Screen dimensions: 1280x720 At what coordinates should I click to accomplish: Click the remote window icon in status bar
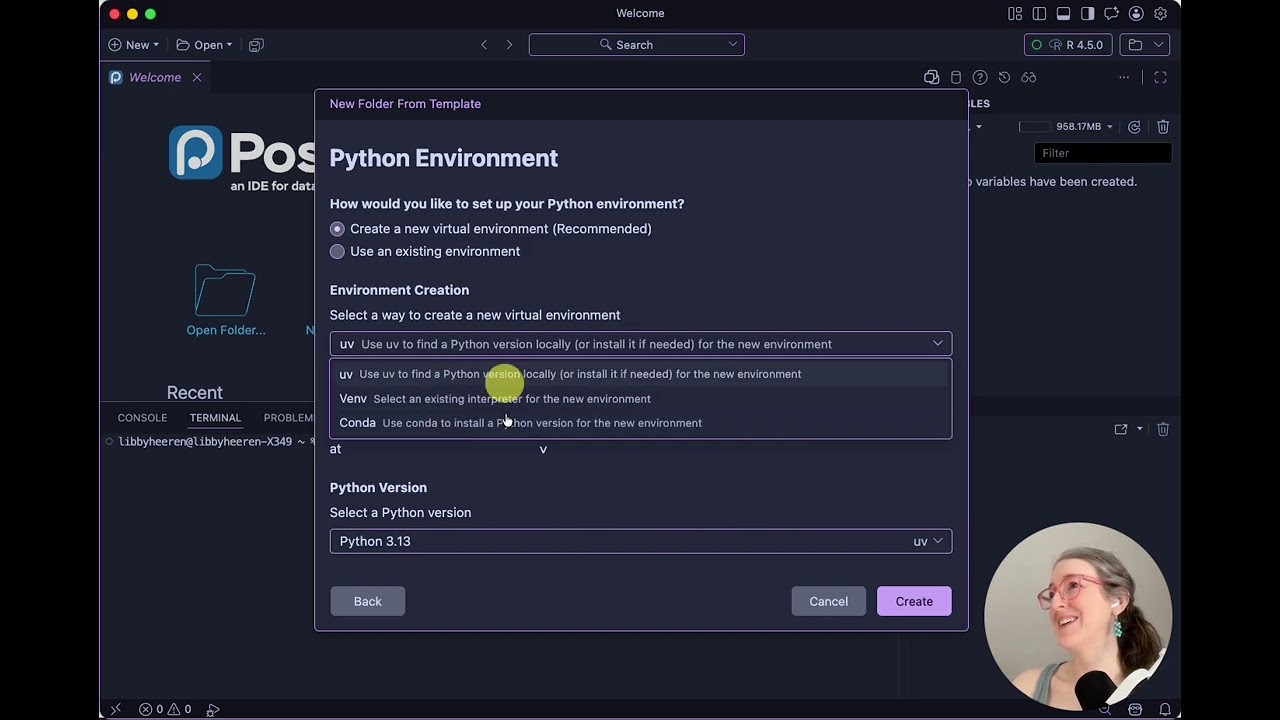[x=115, y=709]
